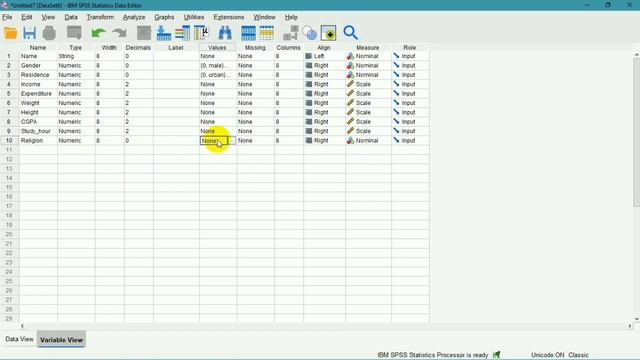
Task: Click the Align cell for Residence row
Action: [x=324, y=75]
